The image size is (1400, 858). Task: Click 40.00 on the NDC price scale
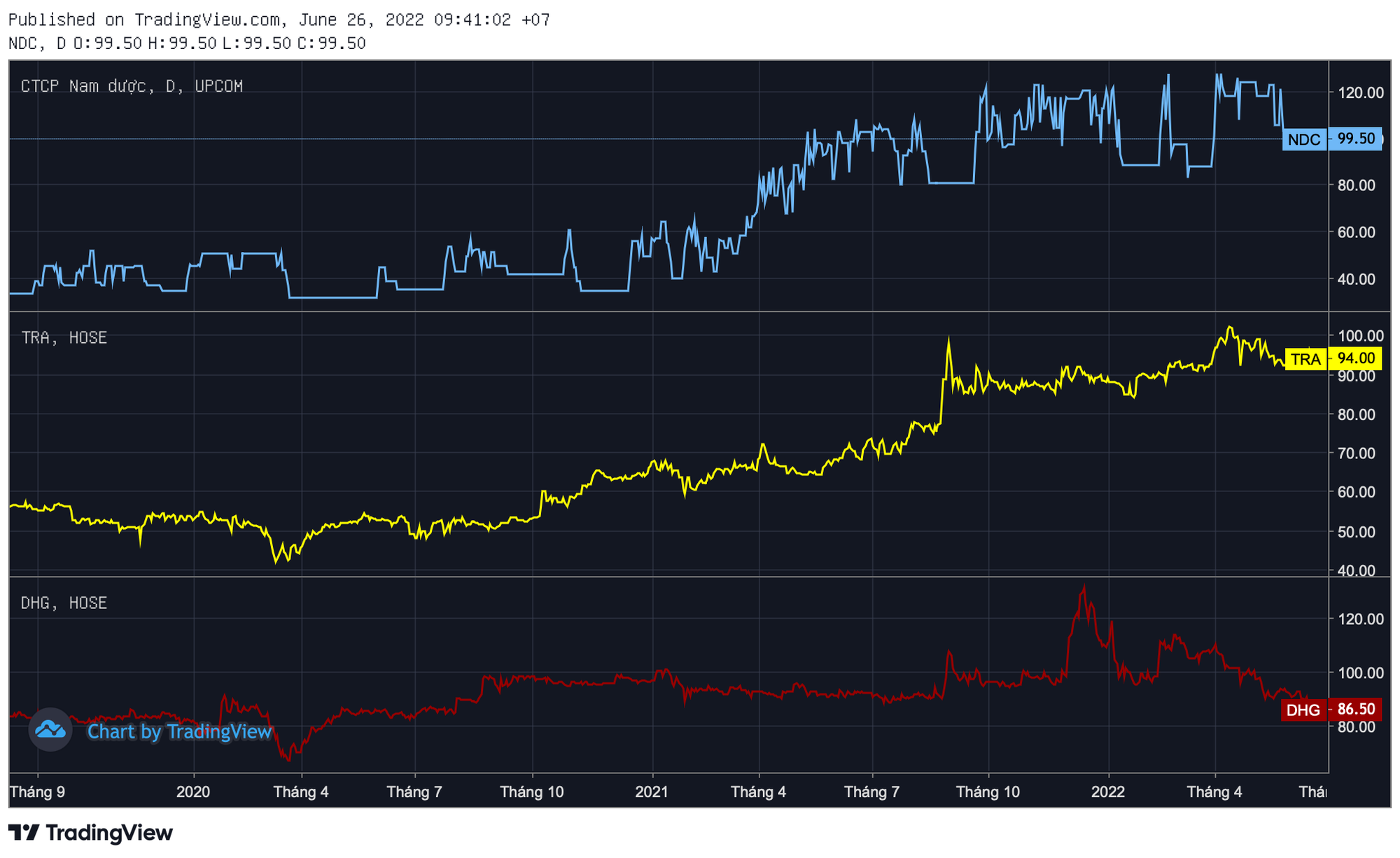pos(1357,279)
